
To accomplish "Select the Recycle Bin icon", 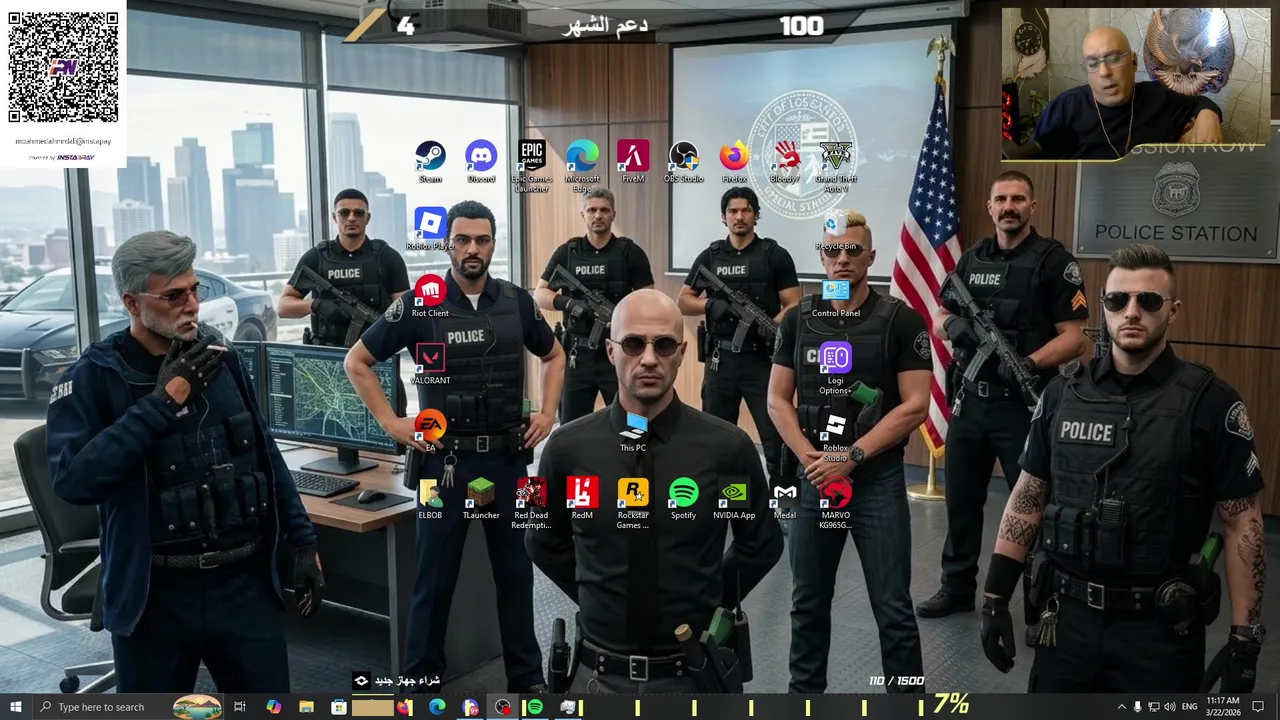I will coord(836,229).
